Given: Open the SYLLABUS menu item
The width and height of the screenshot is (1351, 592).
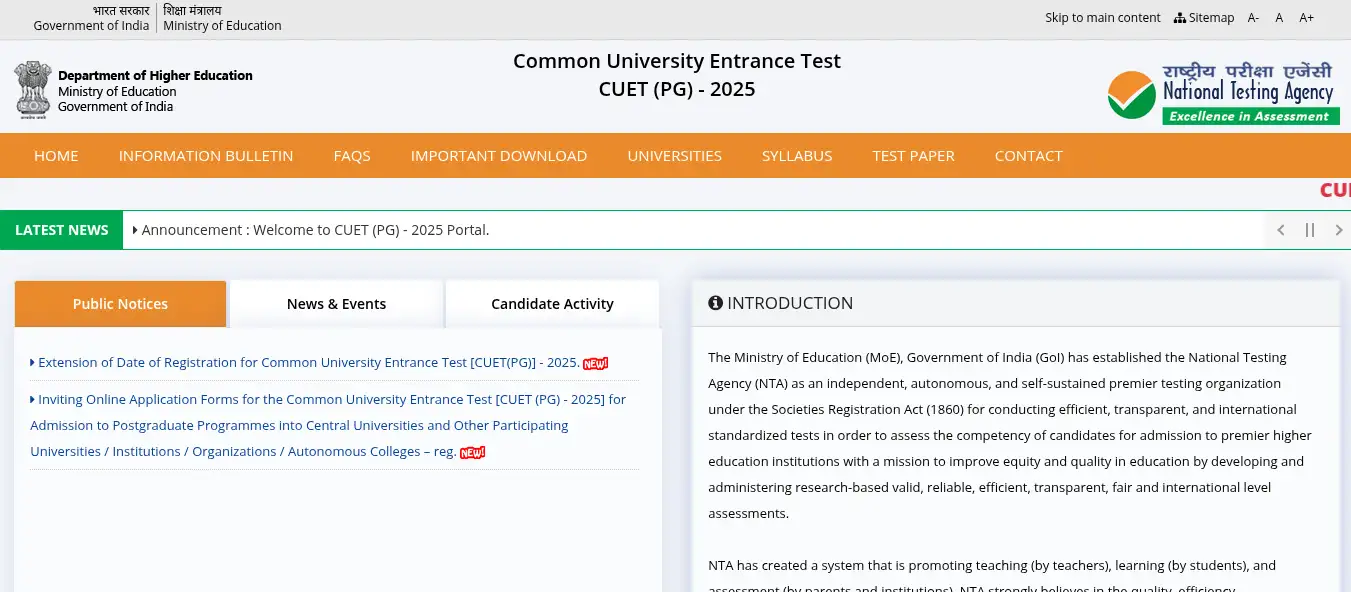Looking at the screenshot, I should click(x=797, y=156).
